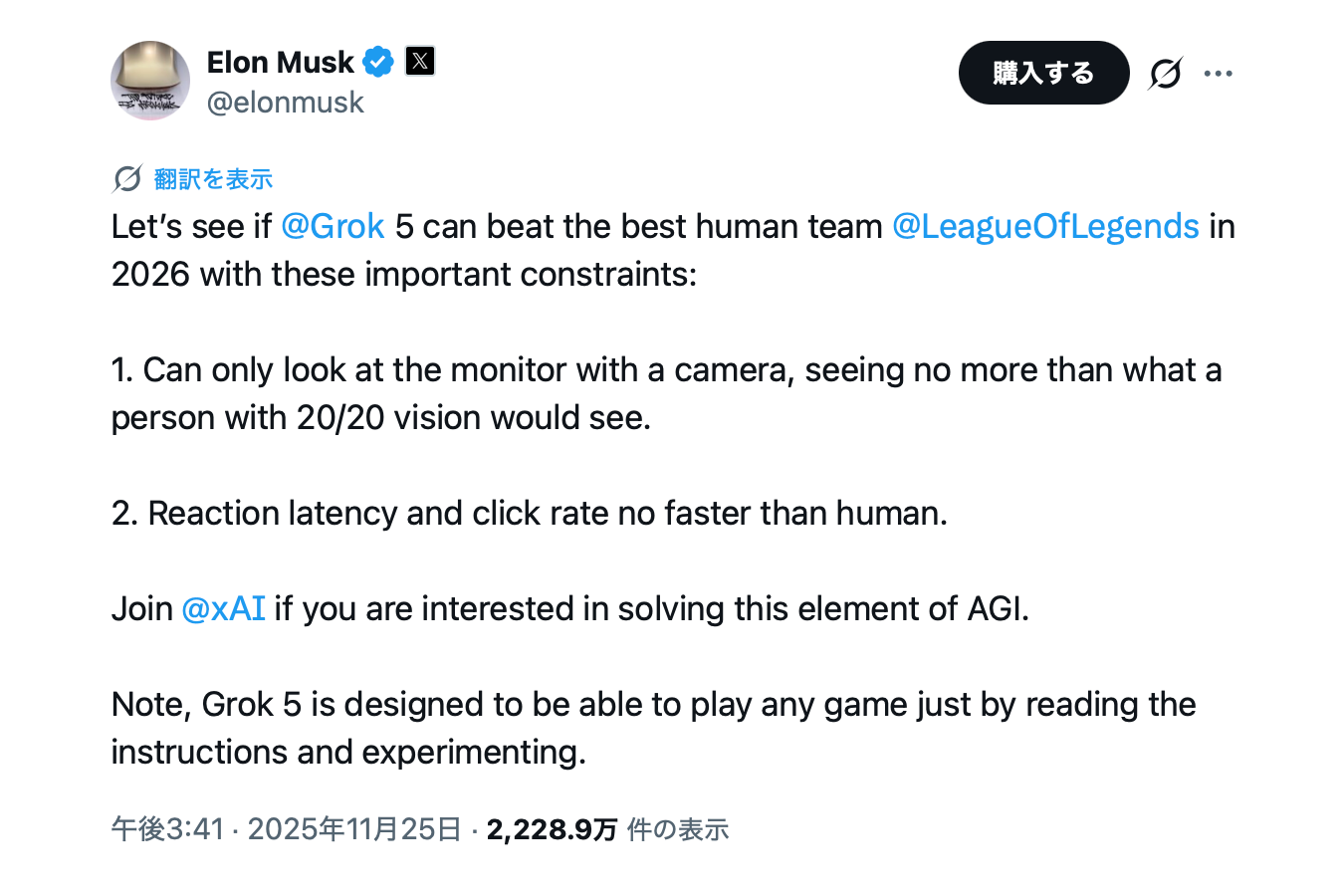Click the 2,228.9万 view count

point(552,829)
